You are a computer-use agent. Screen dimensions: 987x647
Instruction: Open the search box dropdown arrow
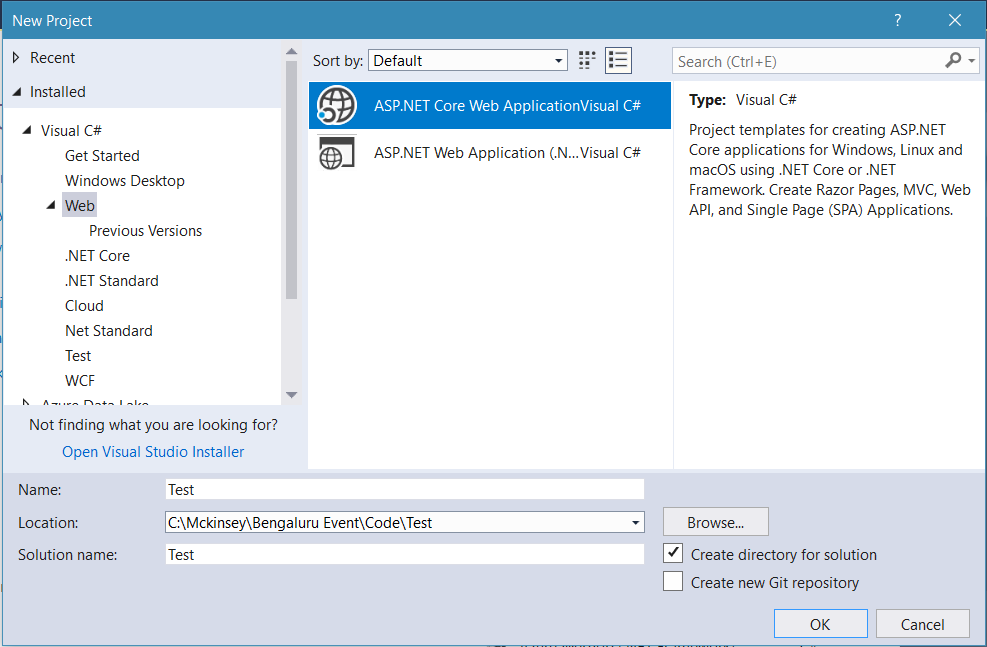[x=973, y=60]
